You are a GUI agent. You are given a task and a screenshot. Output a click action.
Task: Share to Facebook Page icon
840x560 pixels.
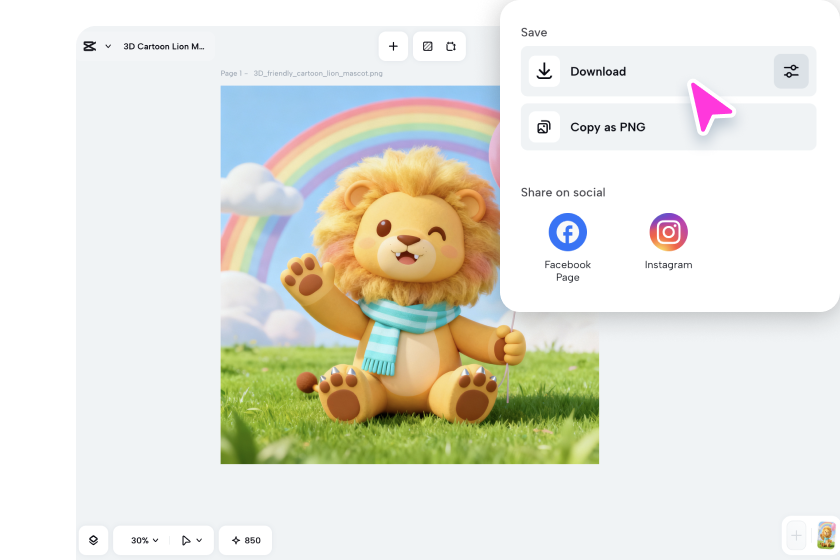pyautogui.click(x=568, y=232)
